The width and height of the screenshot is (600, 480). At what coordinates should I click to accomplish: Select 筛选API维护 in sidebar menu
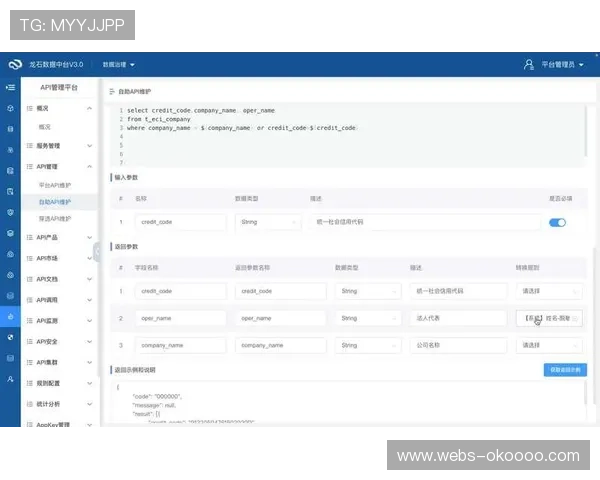click(x=55, y=218)
